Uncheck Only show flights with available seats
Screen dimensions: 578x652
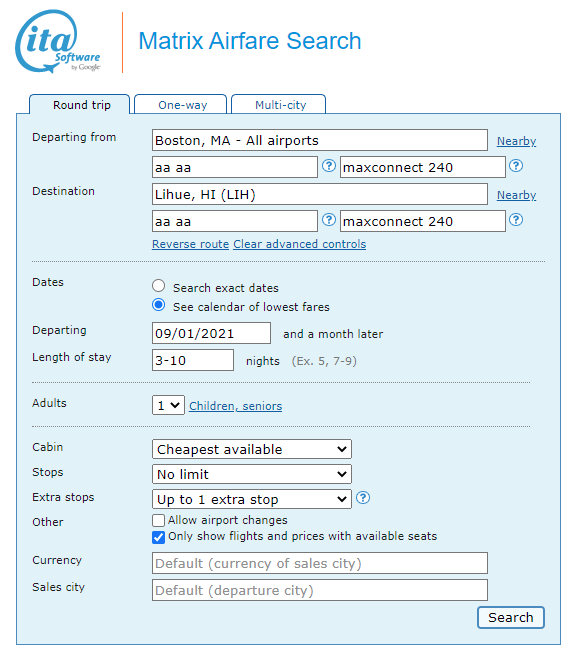pyautogui.click(x=158, y=537)
